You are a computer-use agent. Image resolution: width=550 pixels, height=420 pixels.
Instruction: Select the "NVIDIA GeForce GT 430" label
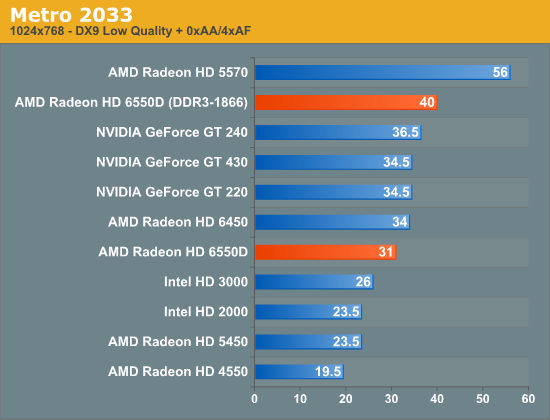(172, 162)
